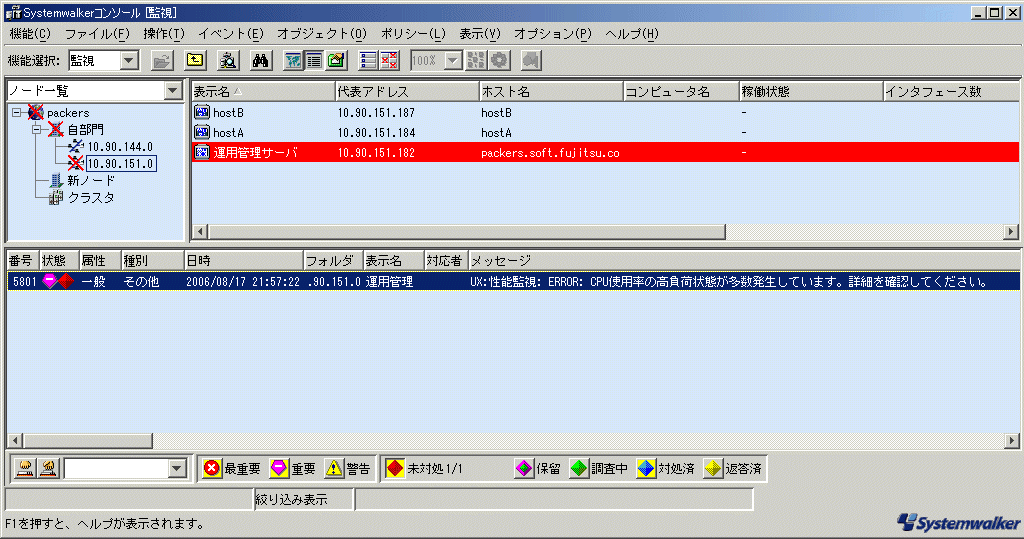Viewport: 1024px width, 539px height.
Task: Click the event list scroll left arrow
Action: click(x=15, y=441)
